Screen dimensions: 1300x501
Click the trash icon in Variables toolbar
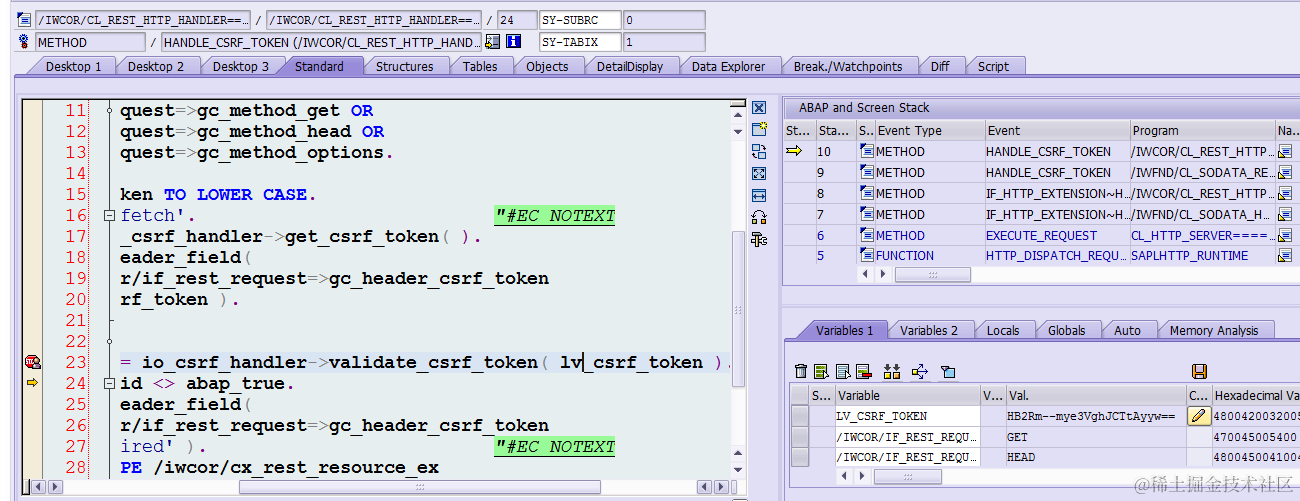801,371
